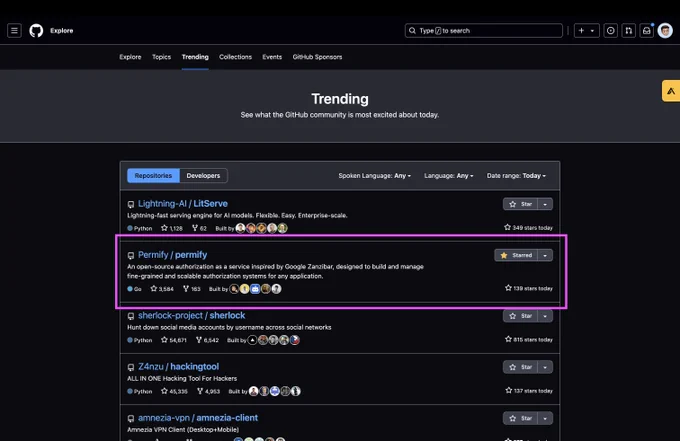Expand the star lists dropdown for LitServe
This screenshot has width=680, height=441.
pyautogui.click(x=545, y=204)
